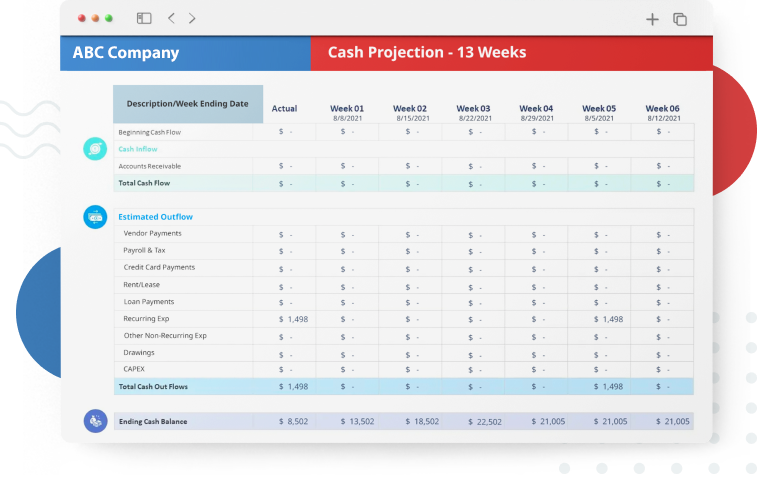Image resolution: width=763 pixels, height=480 pixels.
Task: Click Recurring Exp $1,498 in Actual column
Action: click(x=293, y=319)
